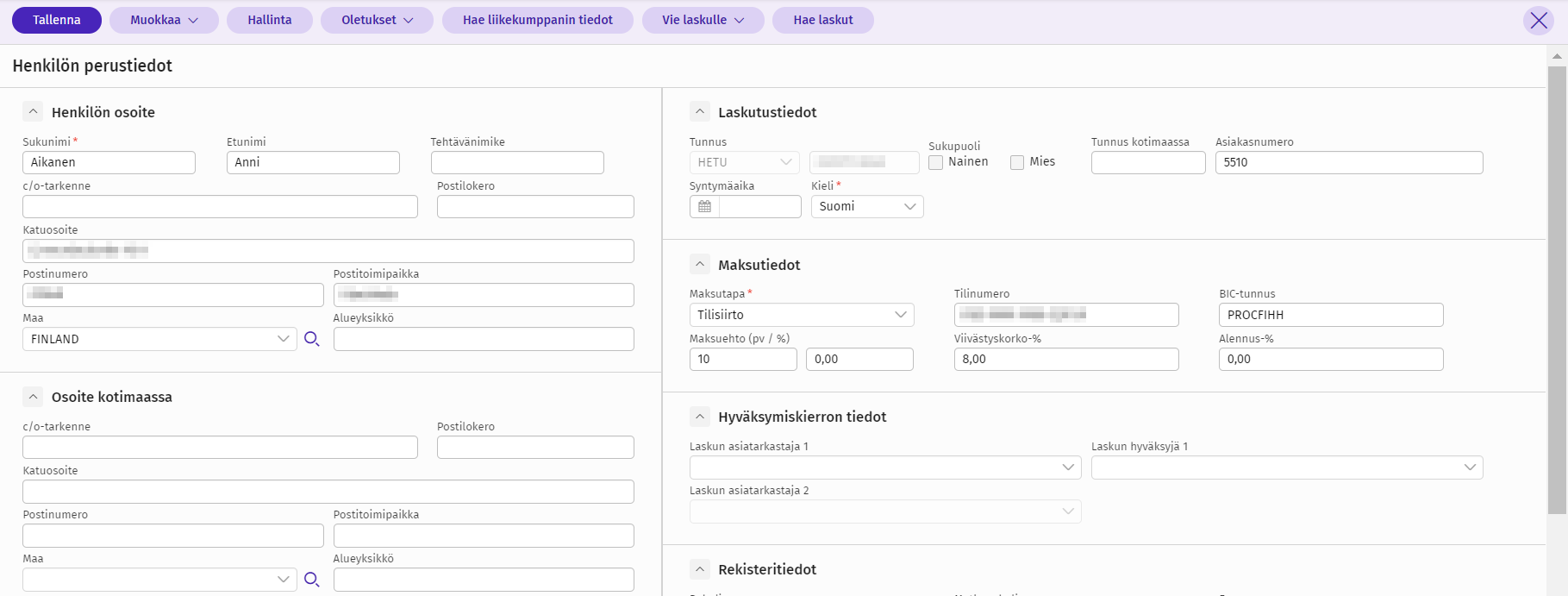The height and width of the screenshot is (596, 1568).
Task: Collapse the Laskutustiedot section chevron
Action: click(700, 112)
